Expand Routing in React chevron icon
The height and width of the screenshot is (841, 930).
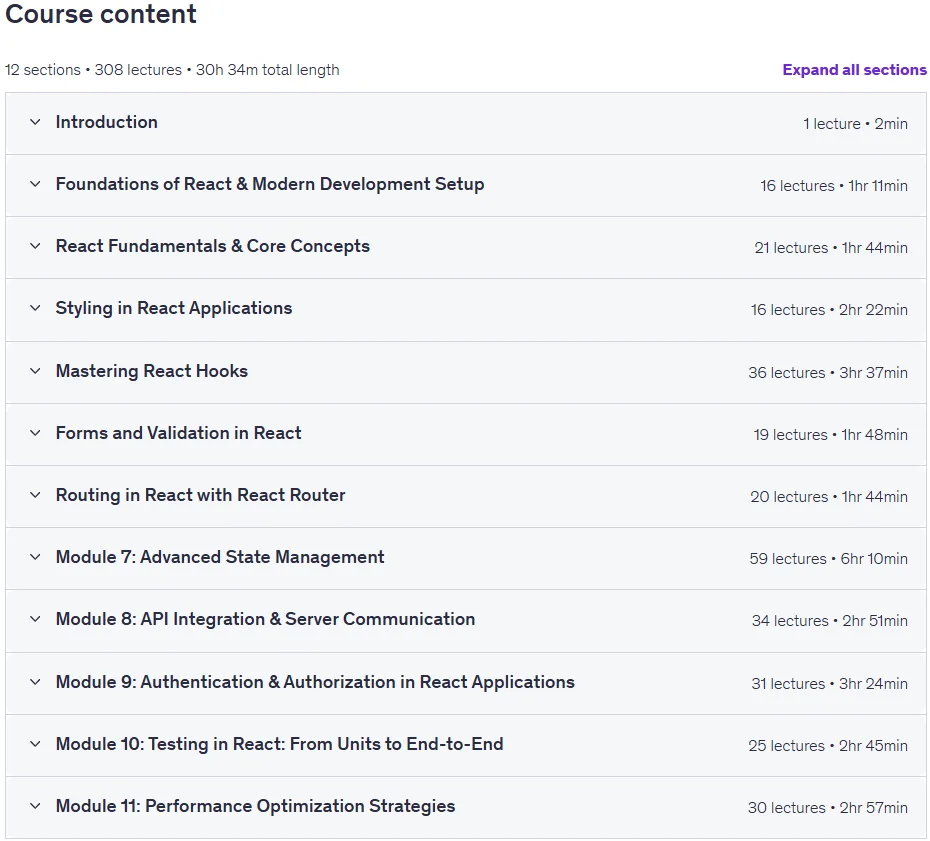pos(36,495)
